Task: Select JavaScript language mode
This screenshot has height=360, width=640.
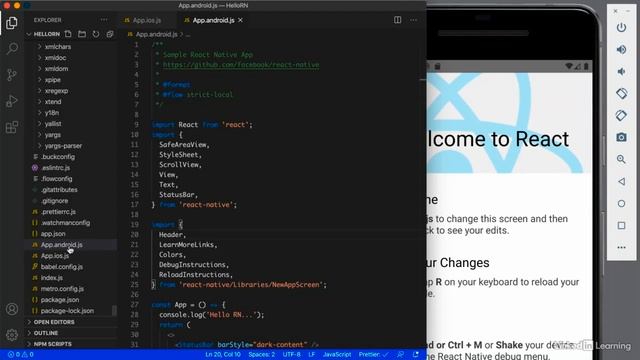Action: [x=337, y=354]
